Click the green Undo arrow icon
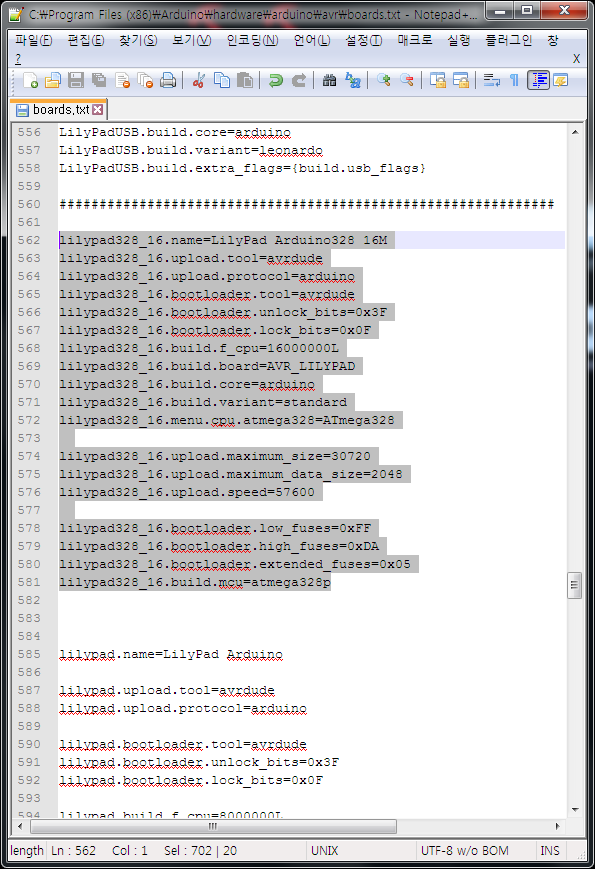Image resolution: width=595 pixels, height=869 pixels. click(275, 80)
